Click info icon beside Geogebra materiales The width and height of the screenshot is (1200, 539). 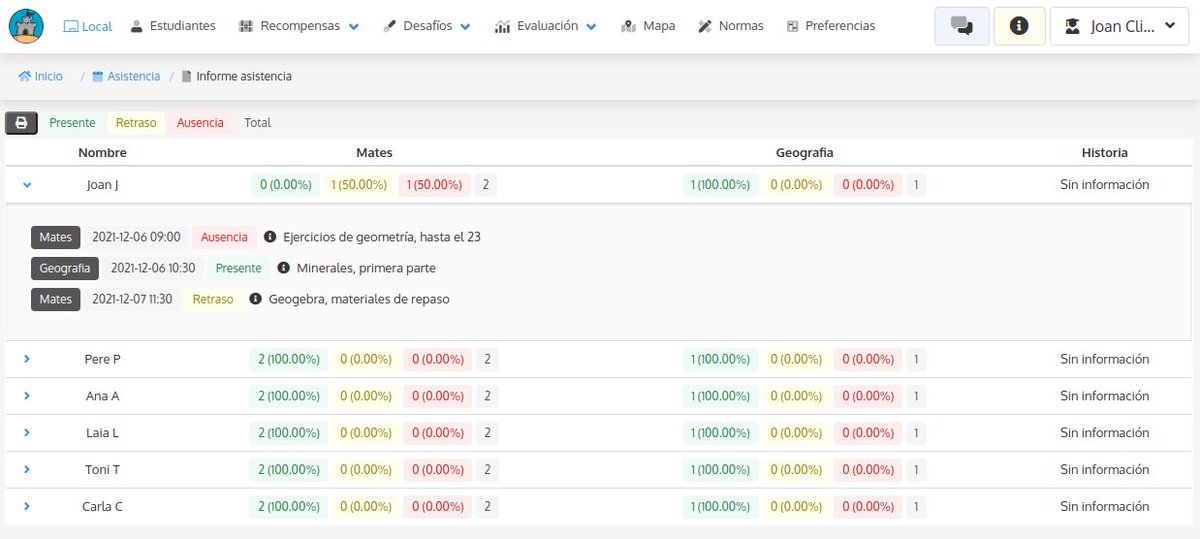(255, 299)
